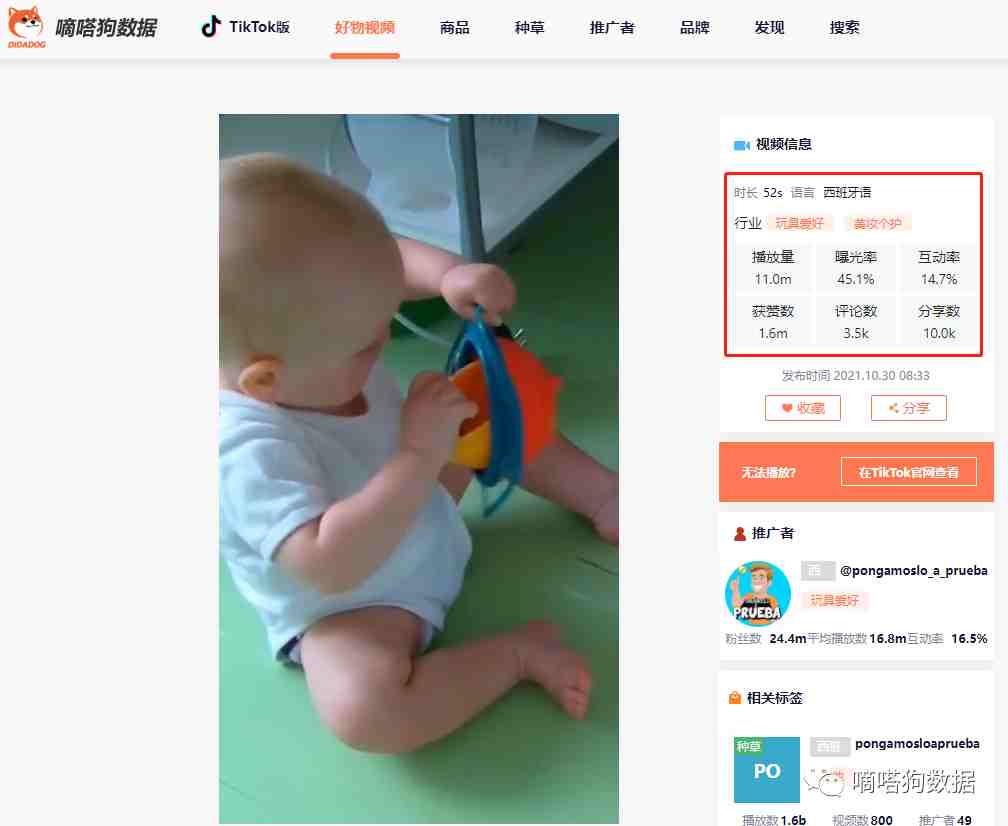Open the 推广者 navigation item
The width and height of the screenshot is (1008, 826).
(x=612, y=28)
